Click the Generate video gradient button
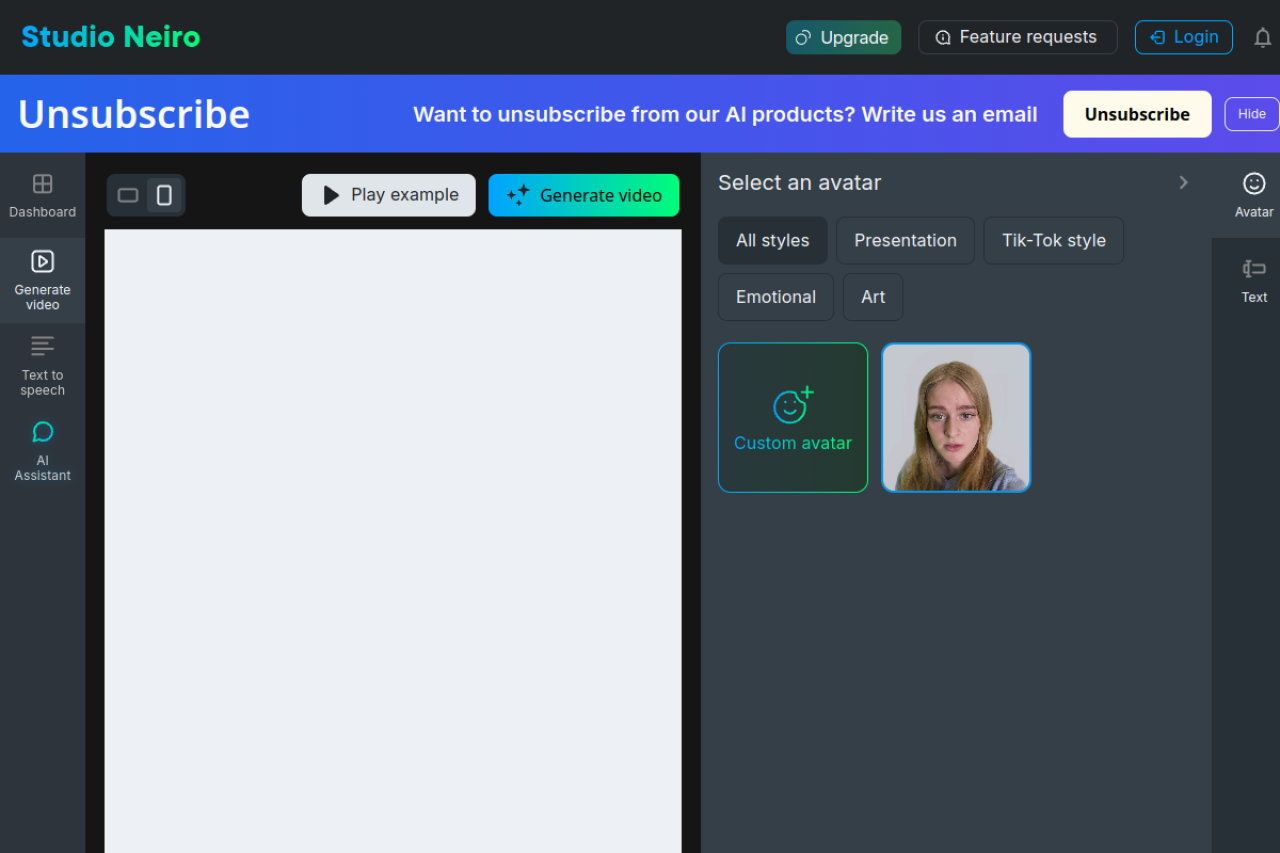This screenshot has width=1280, height=853. pos(584,195)
